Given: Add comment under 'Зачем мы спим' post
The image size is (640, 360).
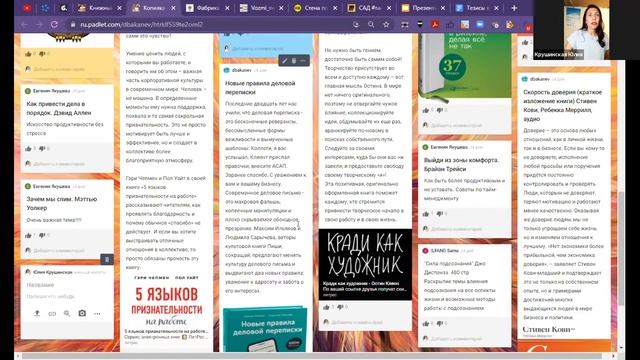Looking at the screenshot, I should pos(59,250).
